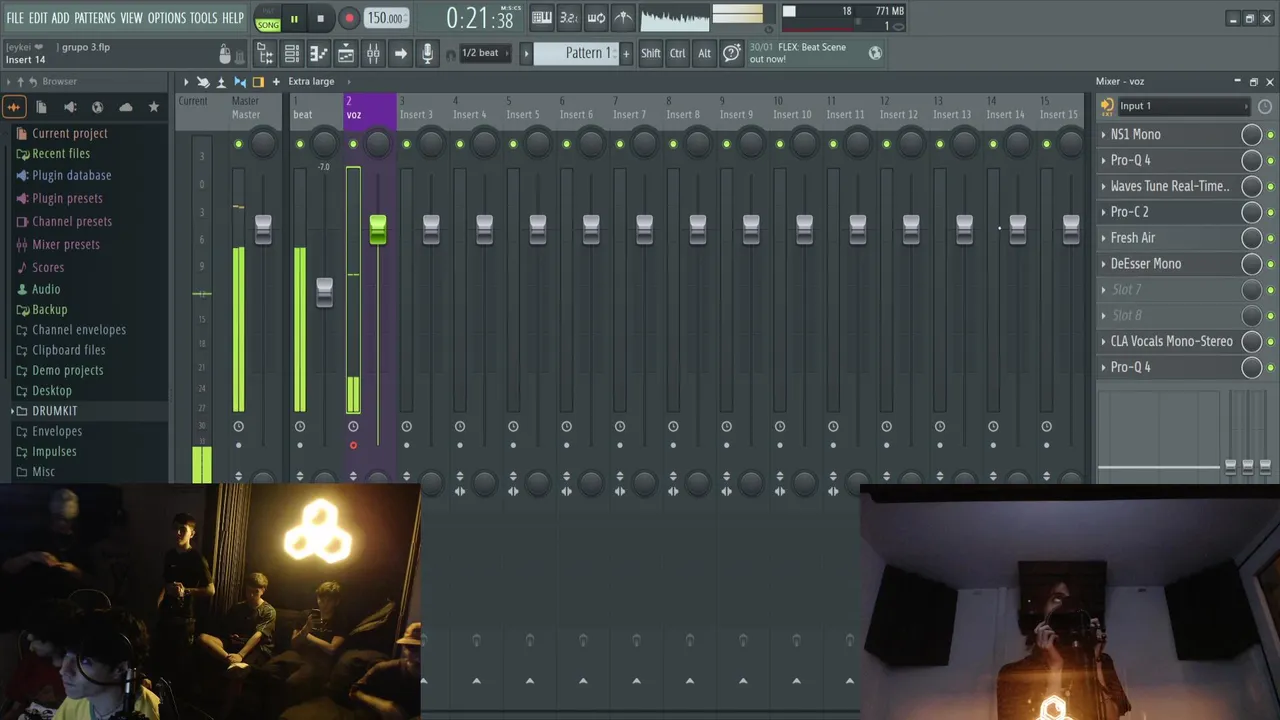Viewport: 1280px width, 720px height.
Task: Click the browser All tab icon
Action: [x=14, y=107]
